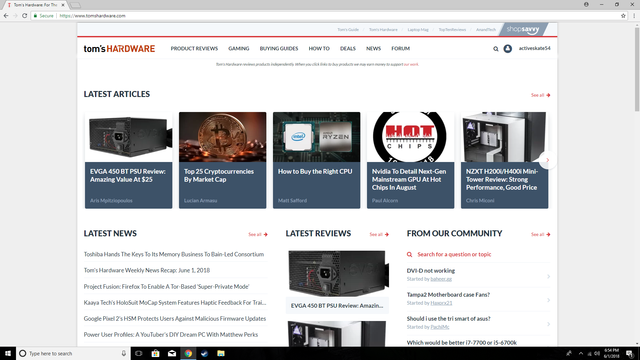The width and height of the screenshot is (640, 360).
Task: Click the 'Type here to search' taskbar box
Action: 73,353
